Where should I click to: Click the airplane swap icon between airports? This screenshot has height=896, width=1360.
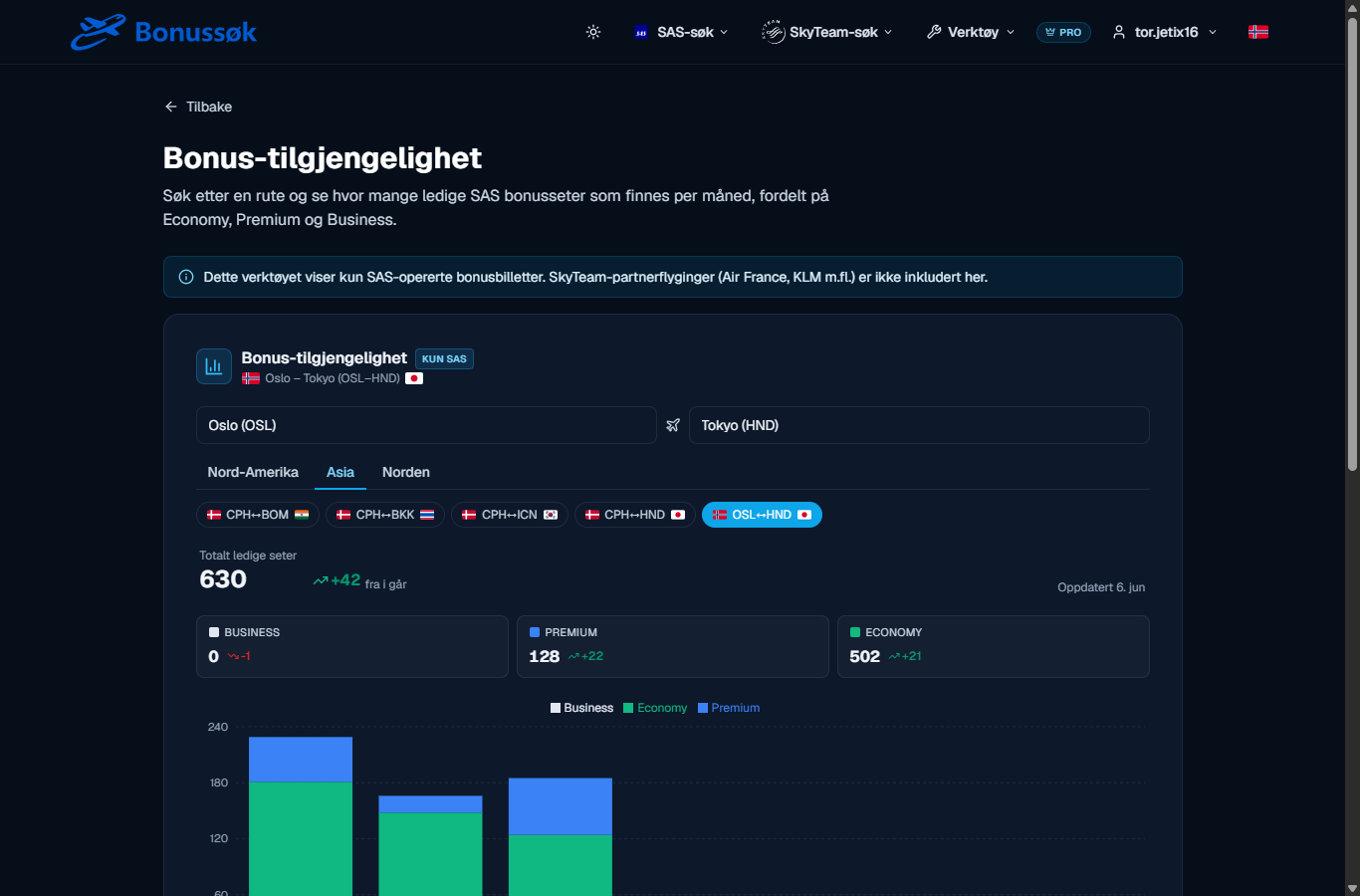tap(673, 425)
